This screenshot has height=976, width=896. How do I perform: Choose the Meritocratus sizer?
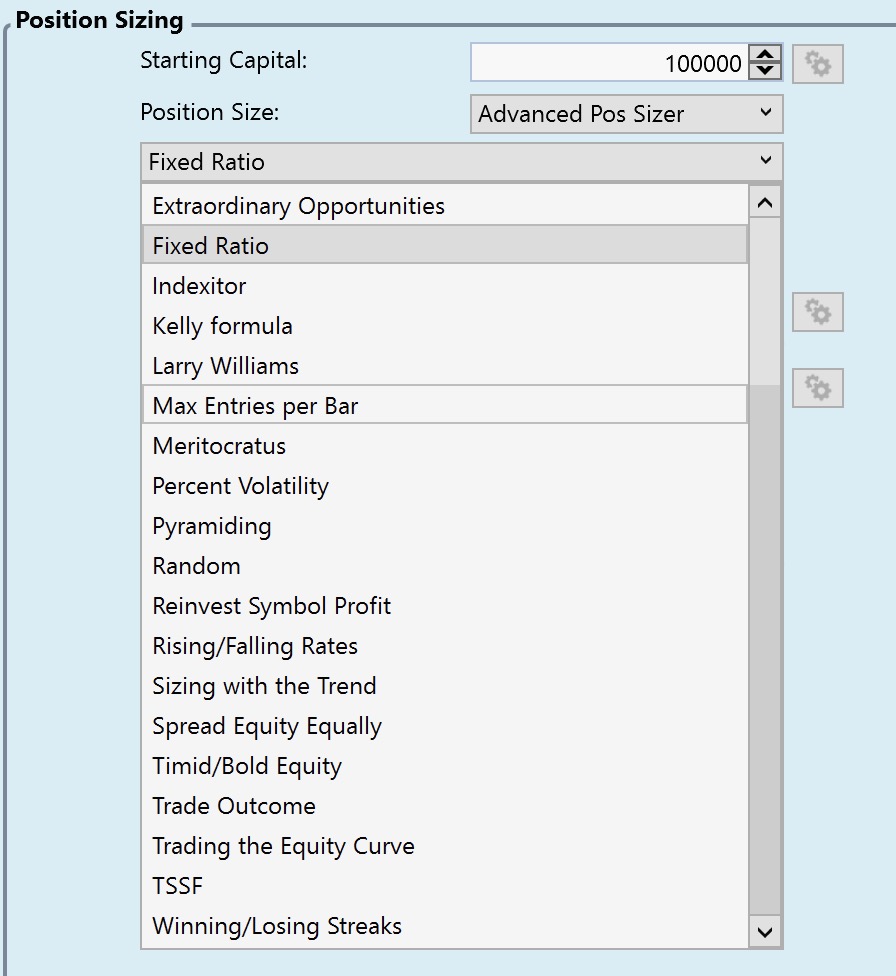[219, 446]
